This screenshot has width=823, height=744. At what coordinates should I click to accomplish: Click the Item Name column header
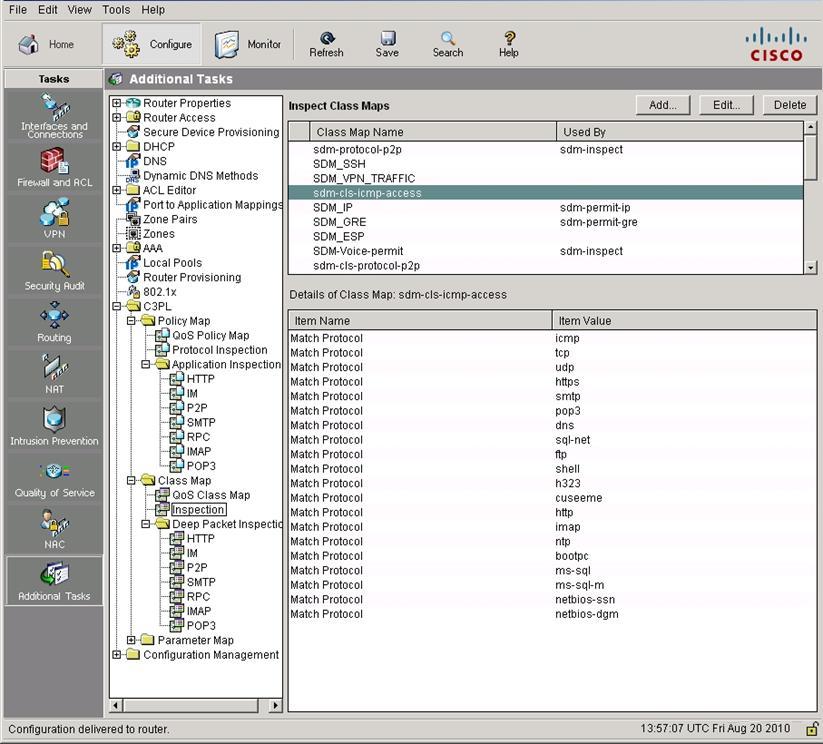(420, 321)
